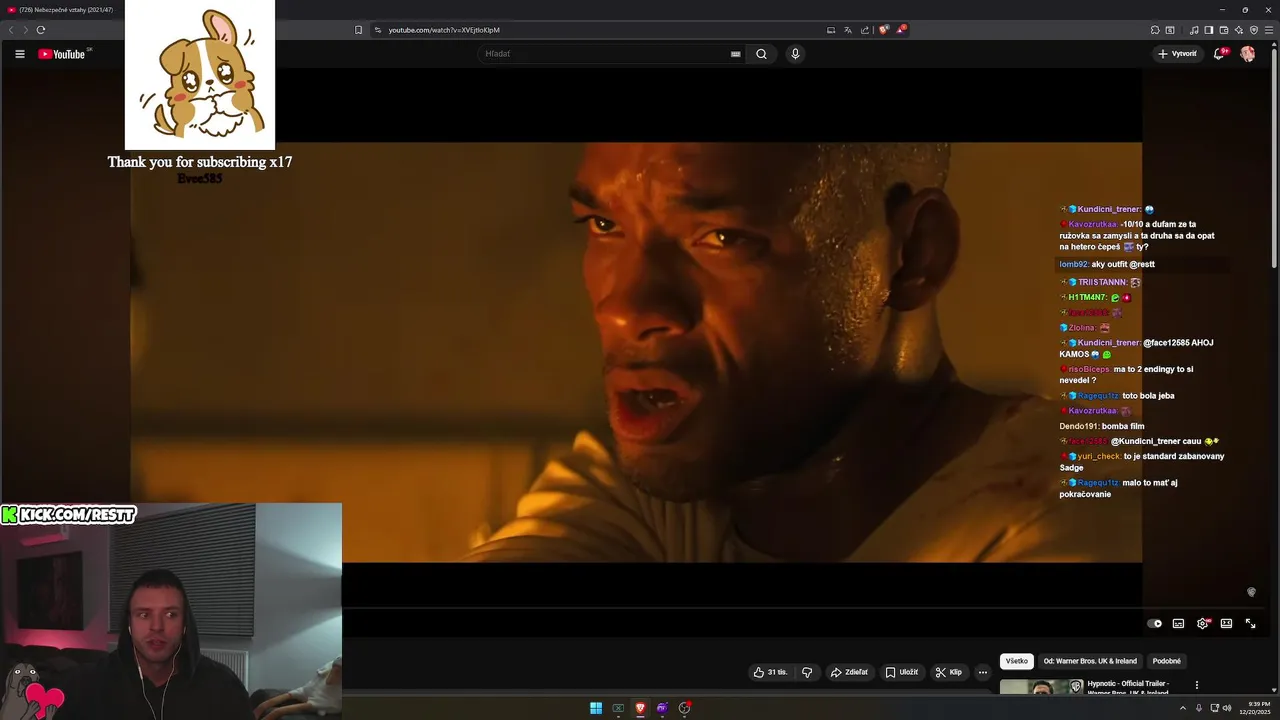Bookmark this page with the bookmark icon
This screenshot has height=720, width=1280.
click(358, 30)
